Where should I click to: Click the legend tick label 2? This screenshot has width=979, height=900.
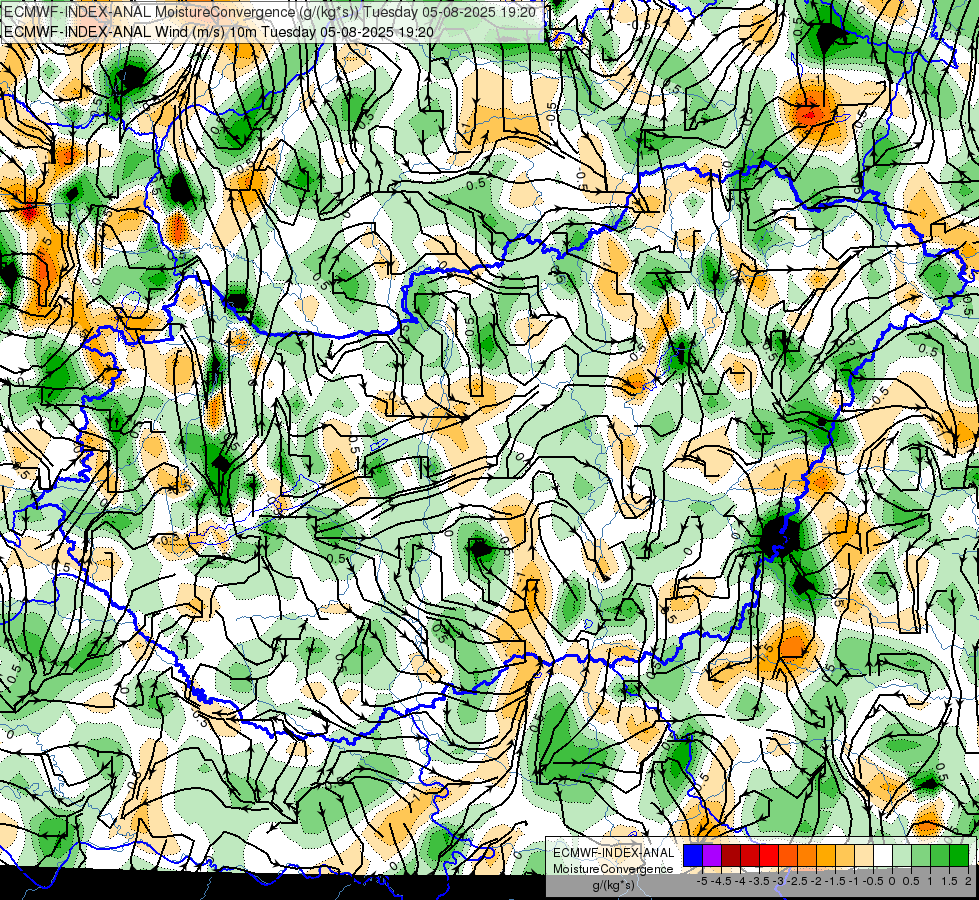[968, 881]
